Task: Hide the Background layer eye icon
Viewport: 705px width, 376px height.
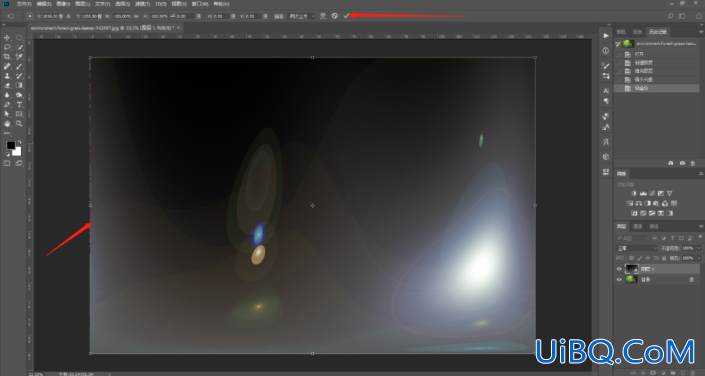Action: (619, 279)
